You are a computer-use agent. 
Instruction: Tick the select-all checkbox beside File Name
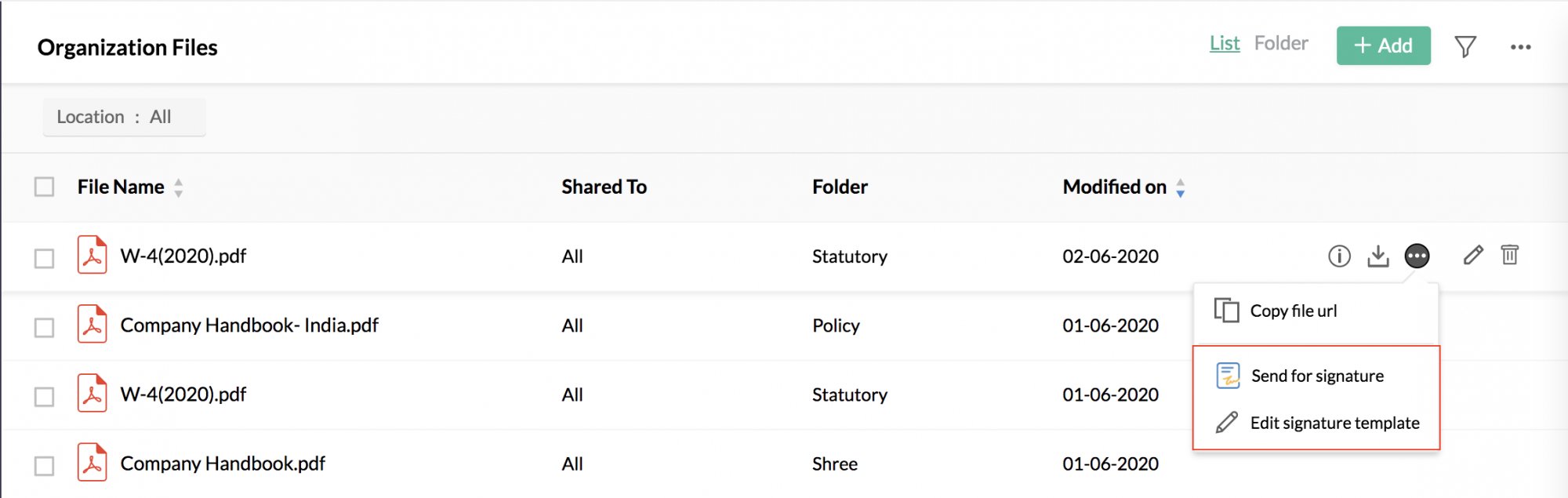45,187
